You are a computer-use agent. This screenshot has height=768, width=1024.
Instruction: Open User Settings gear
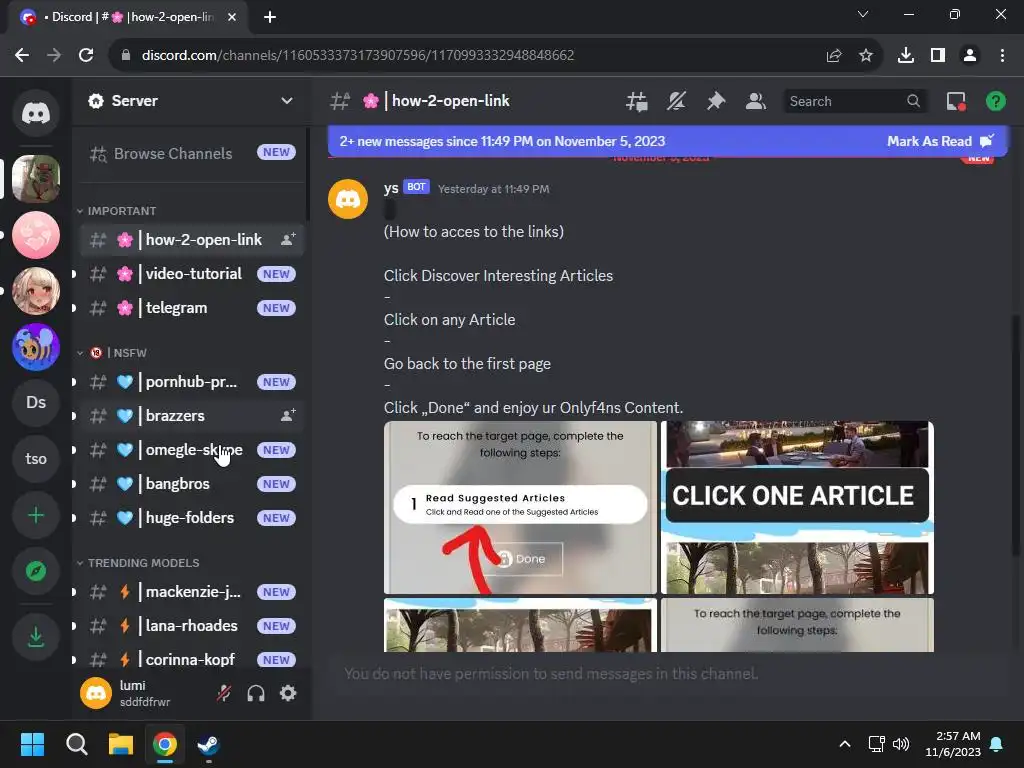click(x=288, y=693)
